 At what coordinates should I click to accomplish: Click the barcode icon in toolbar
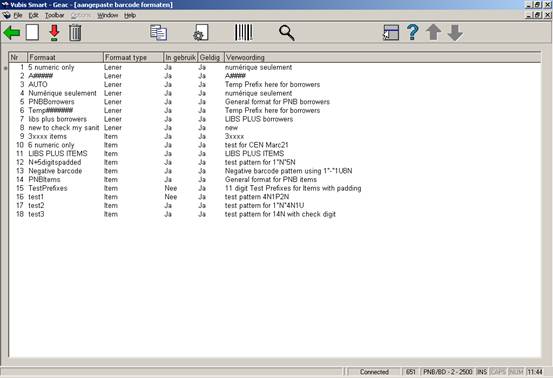244,33
